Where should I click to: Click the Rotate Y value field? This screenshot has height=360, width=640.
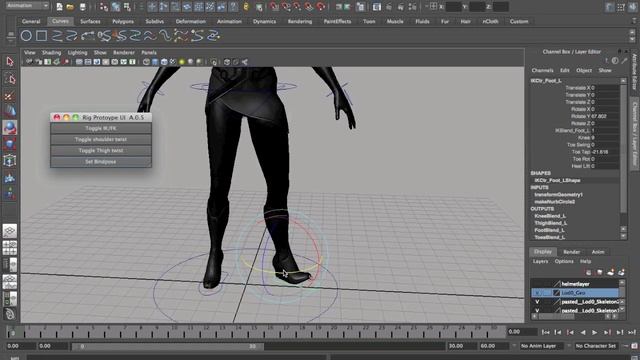coord(605,116)
